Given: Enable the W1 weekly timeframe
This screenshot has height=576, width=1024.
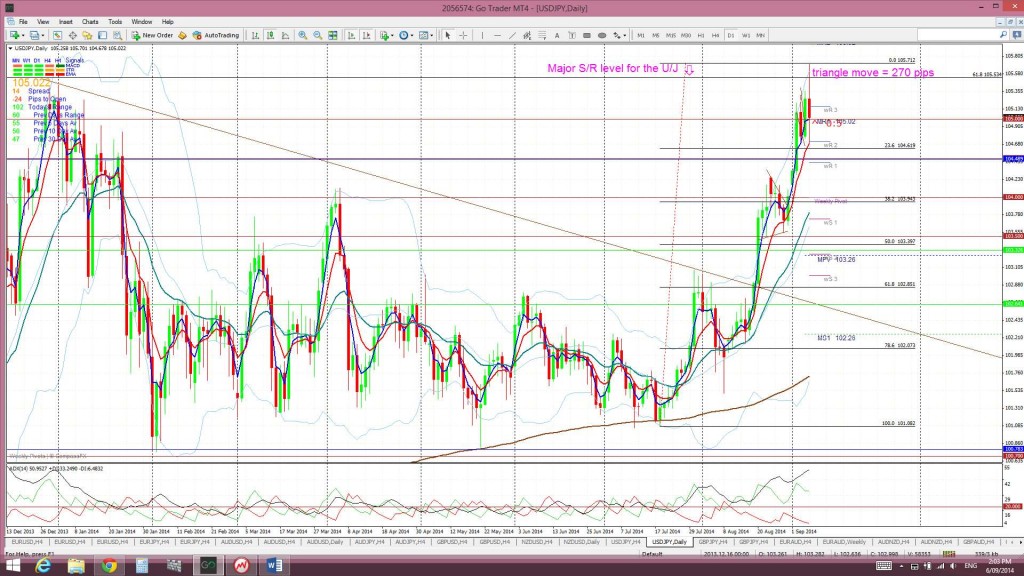Looking at the screenshot, I should [746, 35].
